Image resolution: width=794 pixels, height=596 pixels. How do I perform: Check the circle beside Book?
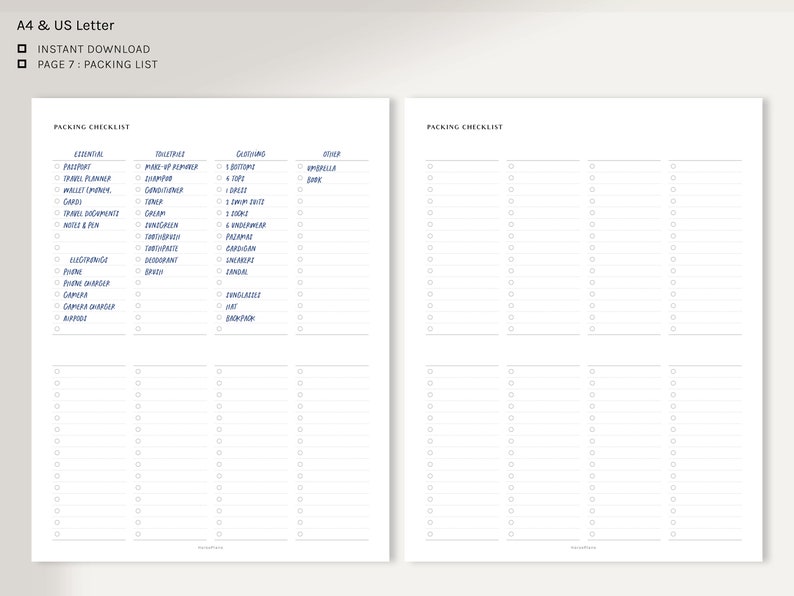(300, 178)
